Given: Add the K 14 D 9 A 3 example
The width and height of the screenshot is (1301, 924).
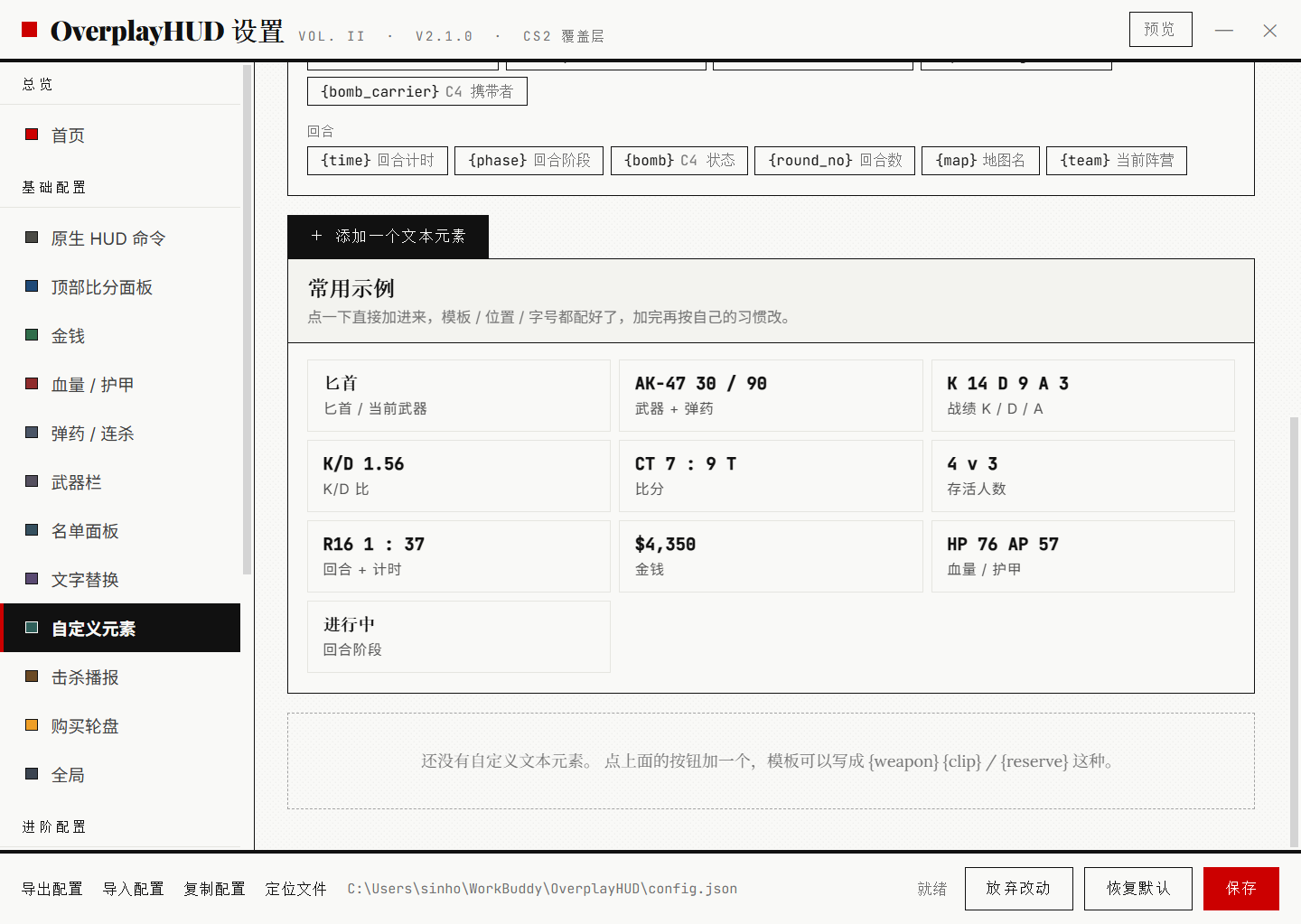Looking at the screenshot, I should pyautogui.click(x=1083, y=396).
